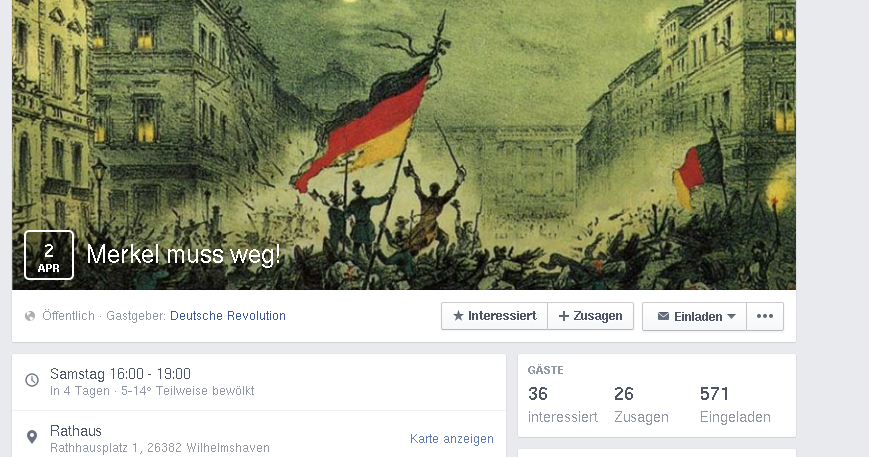Click the public globe icon
The height and width of the screenshot is (457, 869).
click(x=30, y=316)
